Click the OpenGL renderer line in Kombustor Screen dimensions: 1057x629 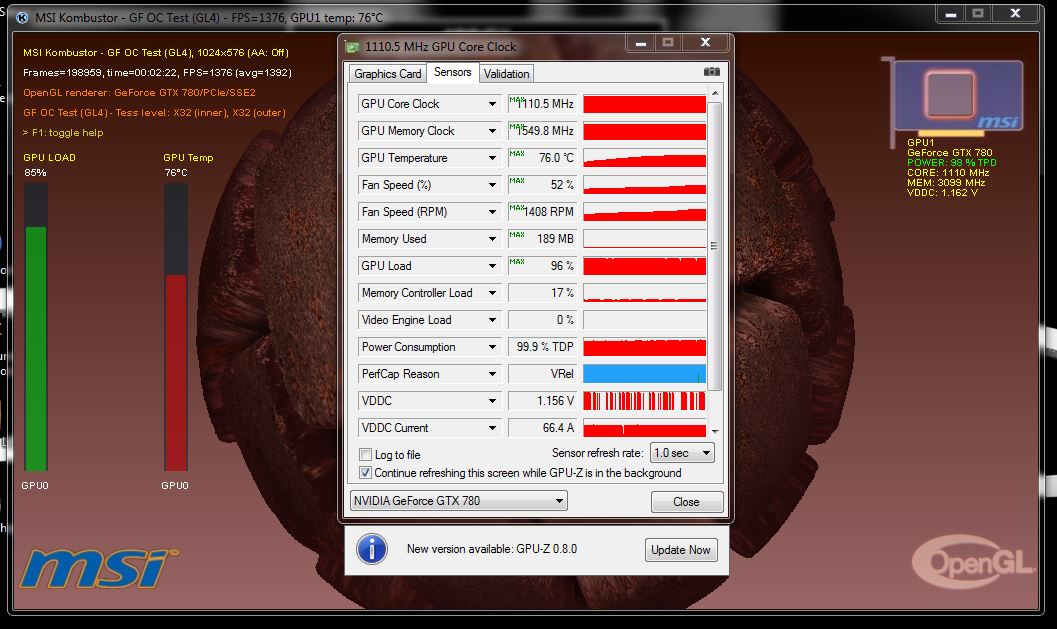(x=139, y=92)
